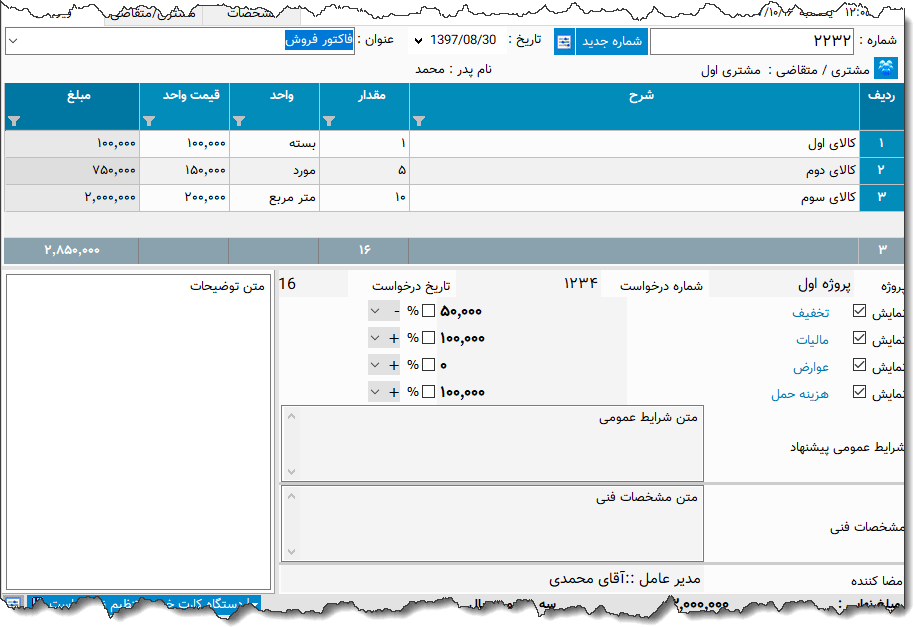The width and height of the screenshot is (914, 627).
Task: Click the filter icon in the شرح column
Action: point(418,120)
